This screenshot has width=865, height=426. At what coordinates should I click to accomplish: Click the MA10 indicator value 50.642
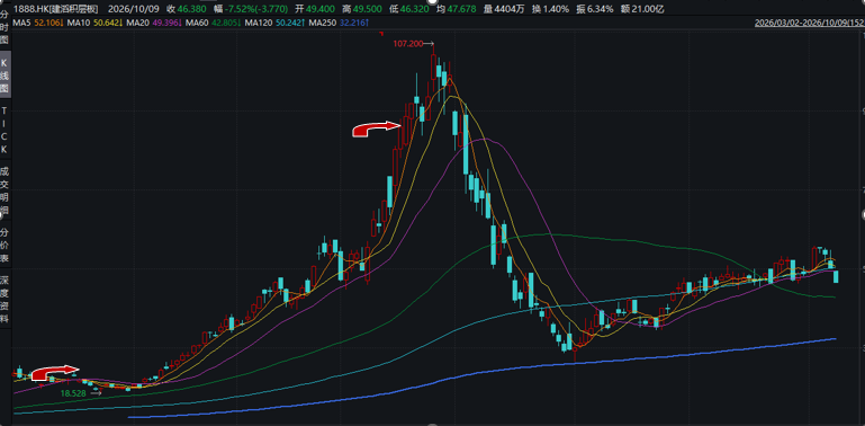click(x=106, y=23)
